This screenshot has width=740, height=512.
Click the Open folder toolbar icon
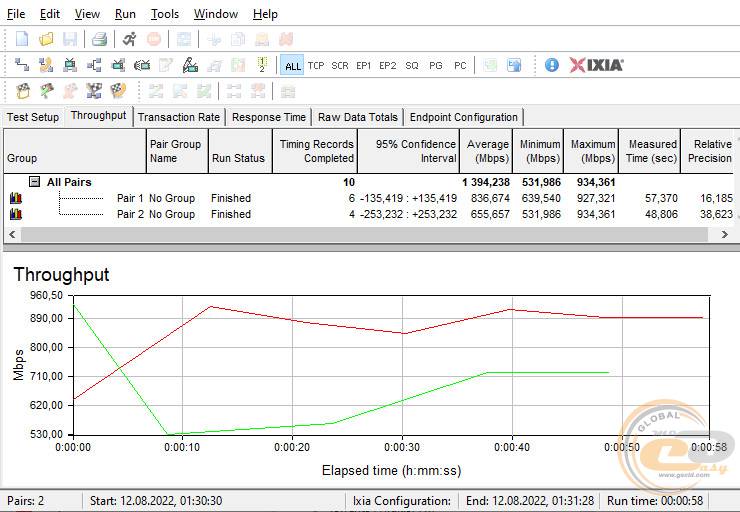[46, 39]
